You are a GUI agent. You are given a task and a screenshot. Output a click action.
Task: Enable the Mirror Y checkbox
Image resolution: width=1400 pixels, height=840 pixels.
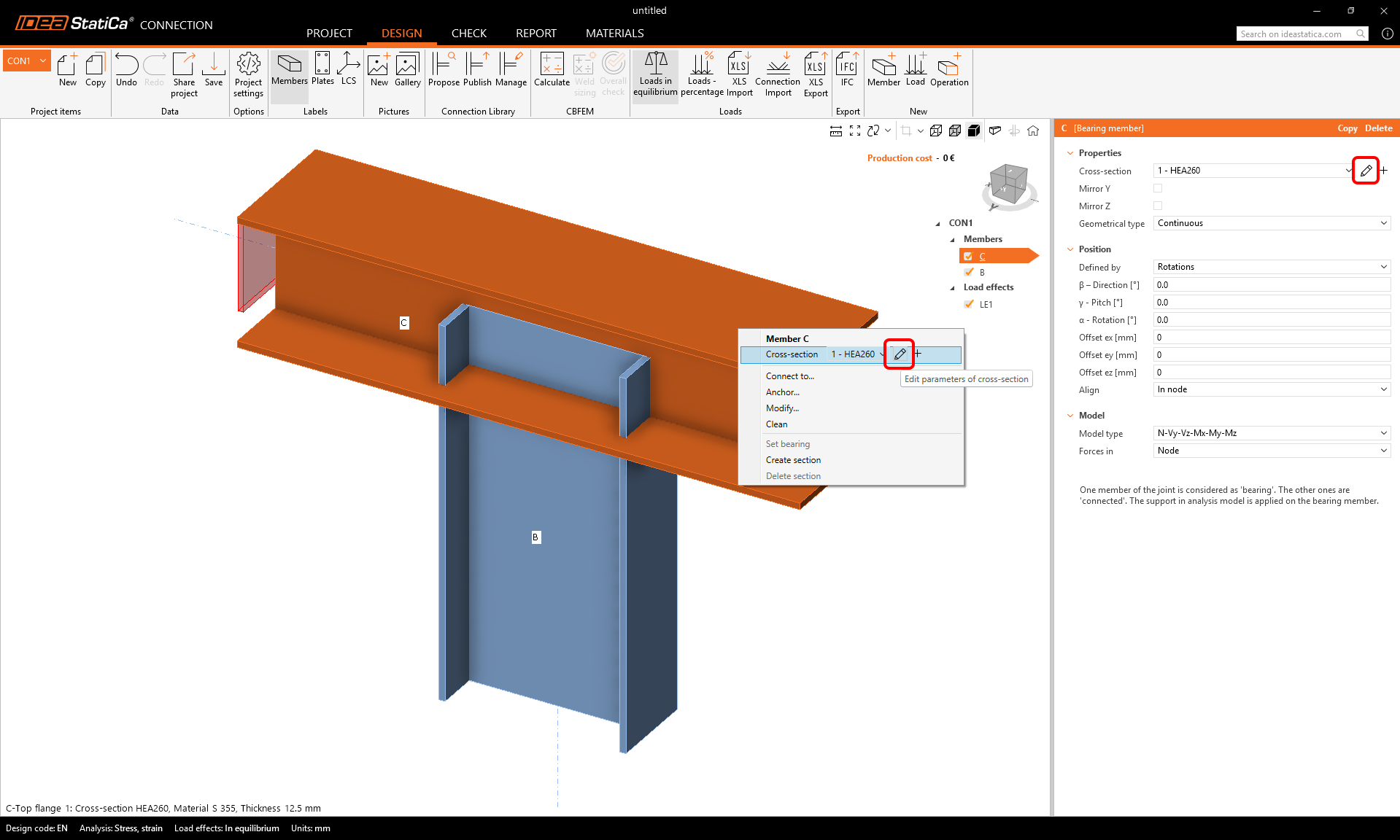tap(1158, 189)
